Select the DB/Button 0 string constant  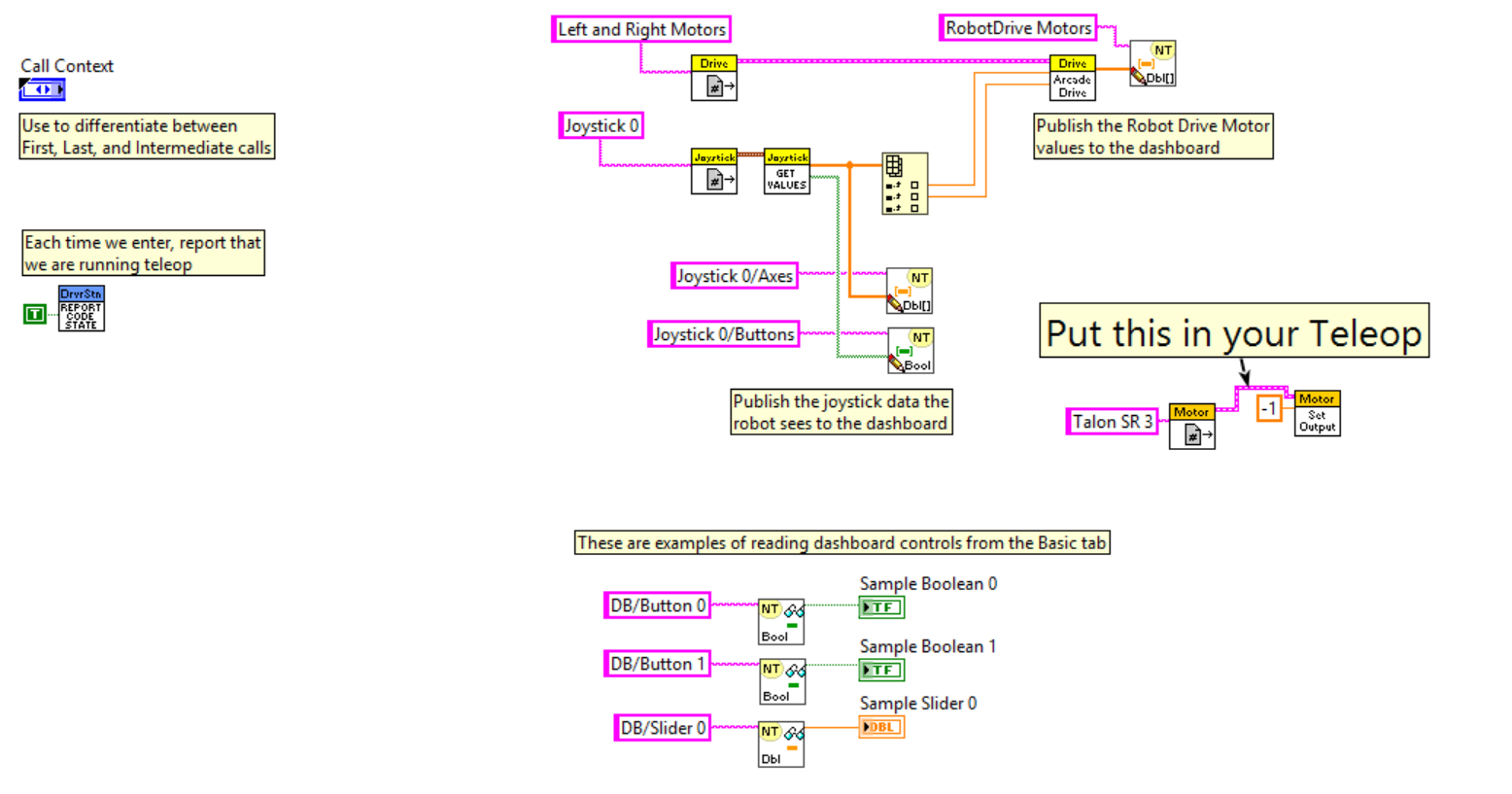pos(657,605)
